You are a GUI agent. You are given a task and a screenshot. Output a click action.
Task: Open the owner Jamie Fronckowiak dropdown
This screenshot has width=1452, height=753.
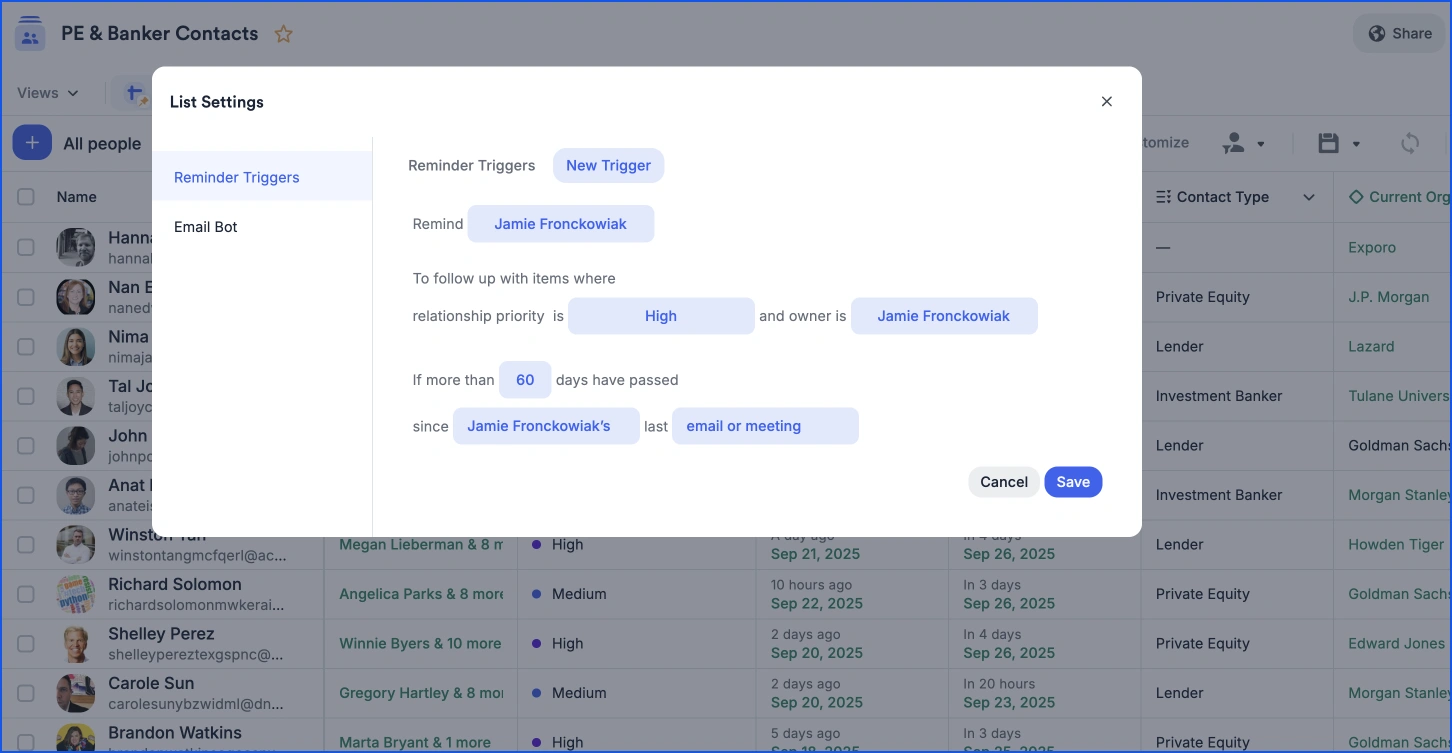(x=944, y=316)
